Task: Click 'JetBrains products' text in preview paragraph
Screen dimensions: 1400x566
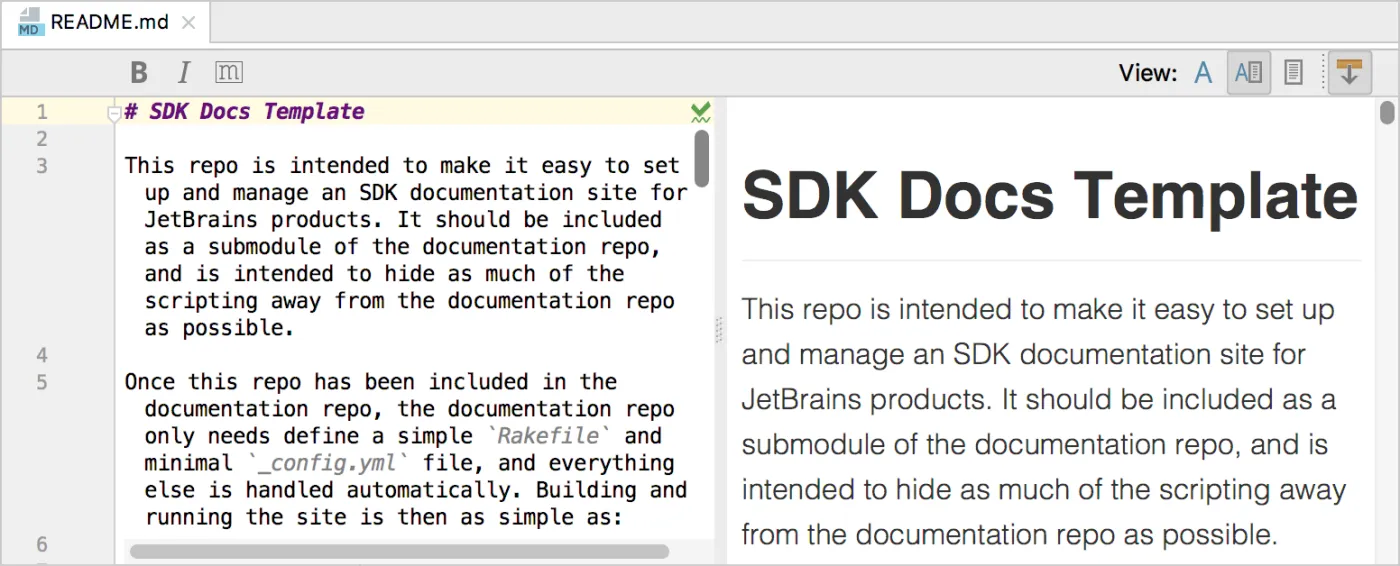Action: [x=861, y=399]
